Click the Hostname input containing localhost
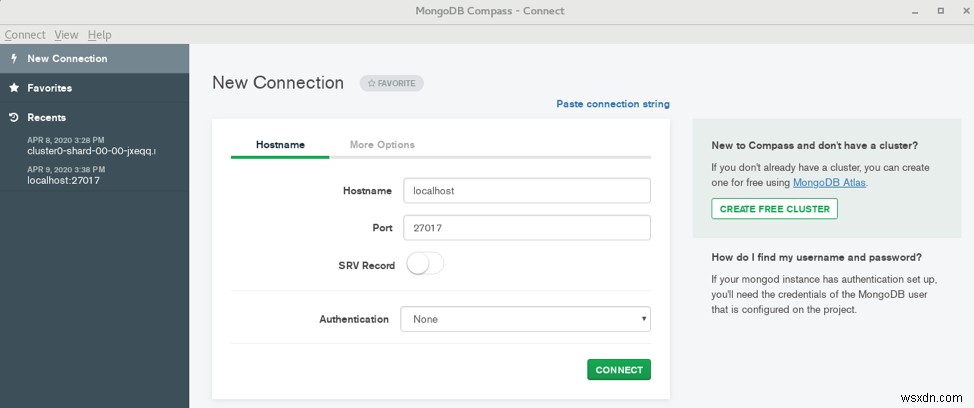Image resolution: width=974 pixels, height=408 pixels. (527, 191)
